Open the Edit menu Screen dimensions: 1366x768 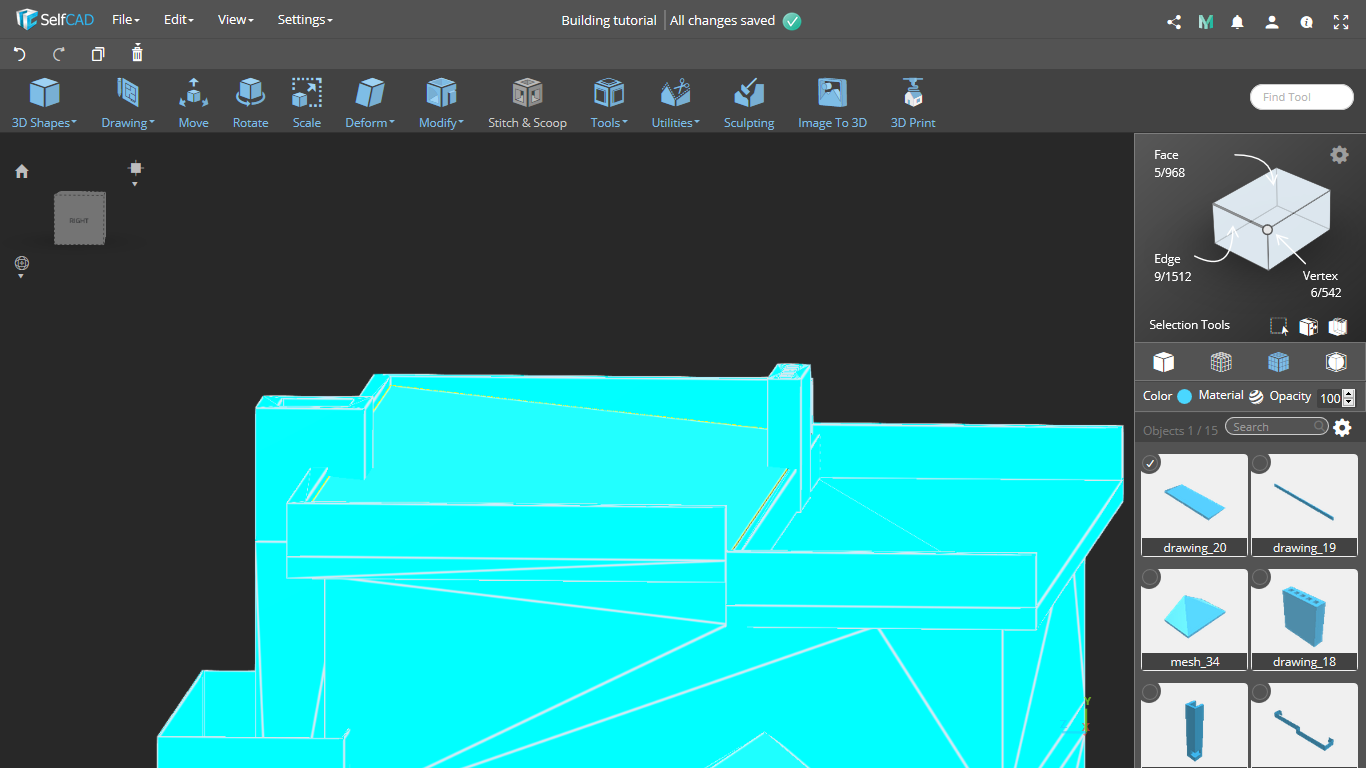pyautogui.click(x=178, y=20)
